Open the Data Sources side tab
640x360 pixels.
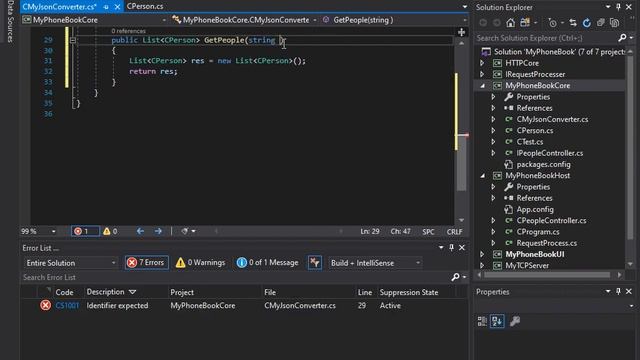point(10,21)
